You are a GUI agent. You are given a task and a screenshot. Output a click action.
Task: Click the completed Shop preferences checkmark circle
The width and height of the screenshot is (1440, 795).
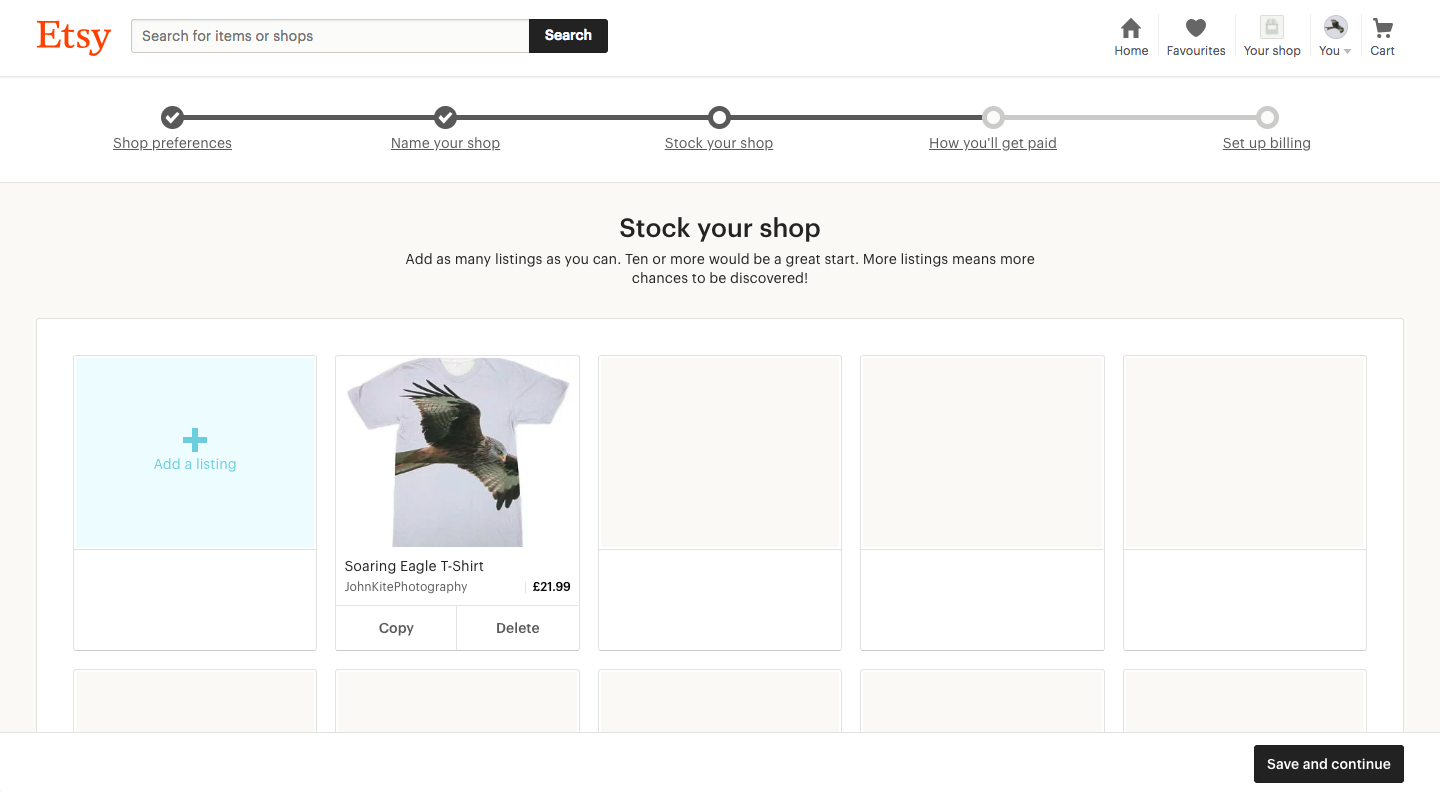click(x=172, y=117)
